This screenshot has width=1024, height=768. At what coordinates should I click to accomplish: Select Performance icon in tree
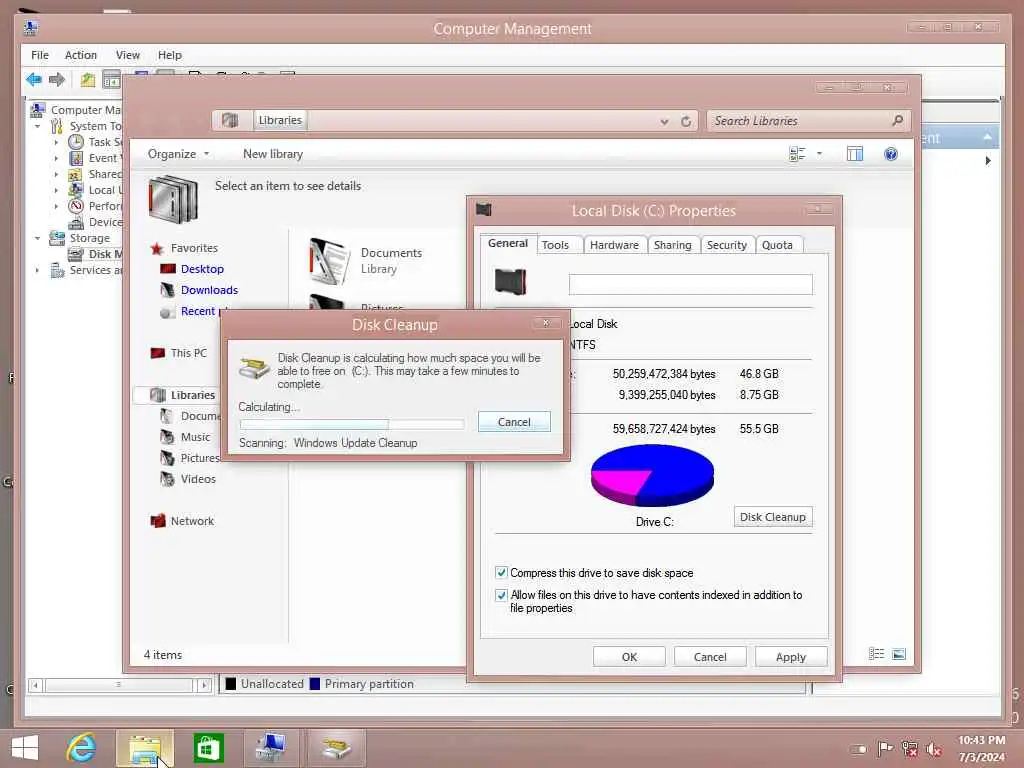[76, 206]
